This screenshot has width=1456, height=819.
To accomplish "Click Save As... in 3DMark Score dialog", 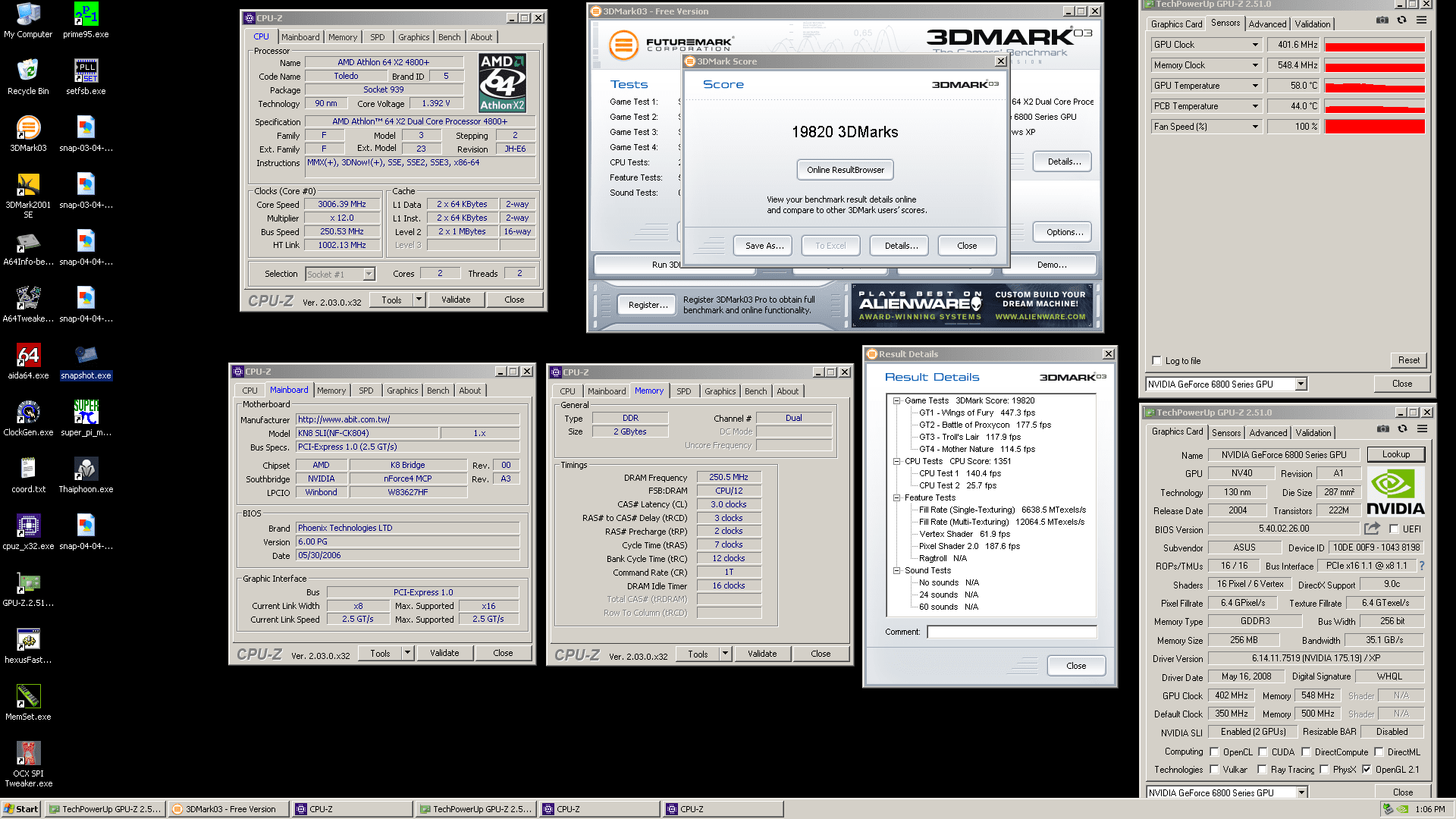I will pos(764,246).
